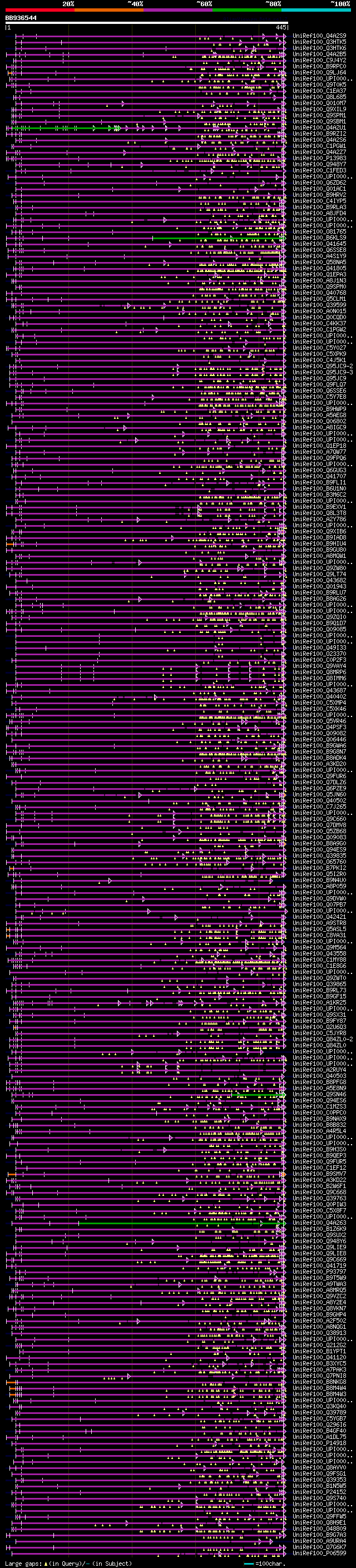The width and height of the screenshot is (356, 1568).
Task: Select hit UniRef100_C9J4Y2
Action: [319, 60]
